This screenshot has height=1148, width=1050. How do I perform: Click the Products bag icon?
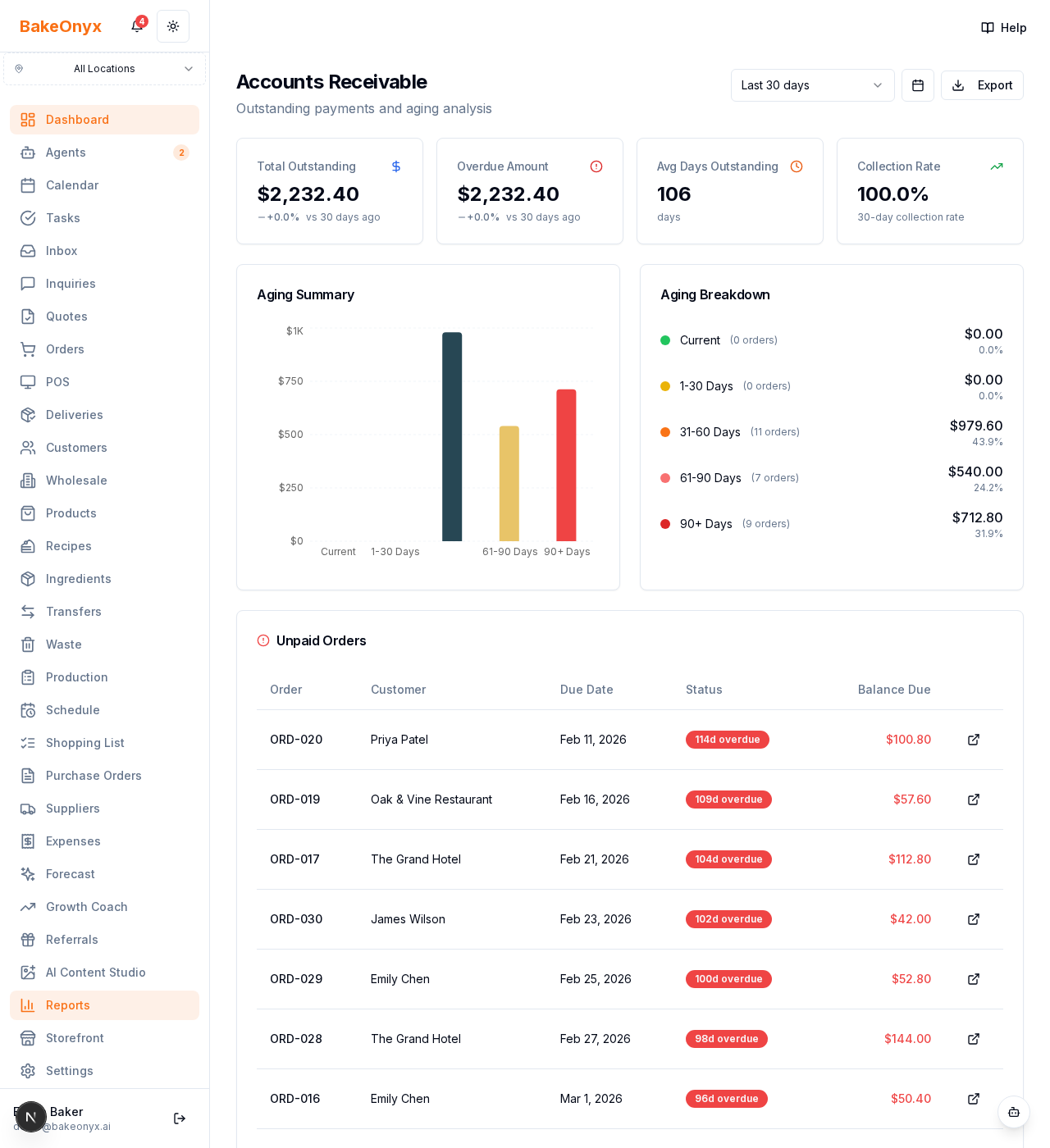coord(28,513)
